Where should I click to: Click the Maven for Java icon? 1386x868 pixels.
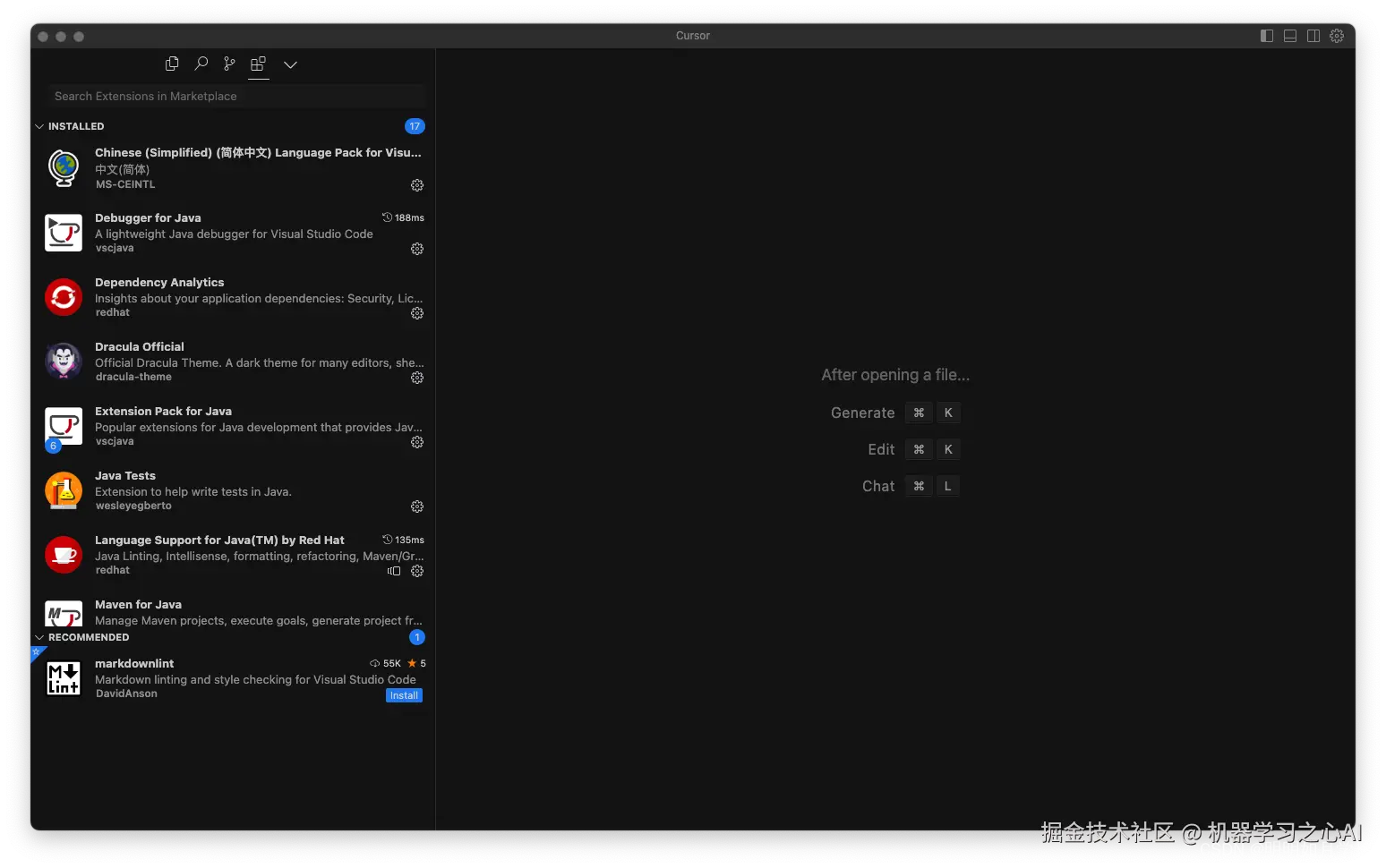pyautogui.click(x=64, y=614)
